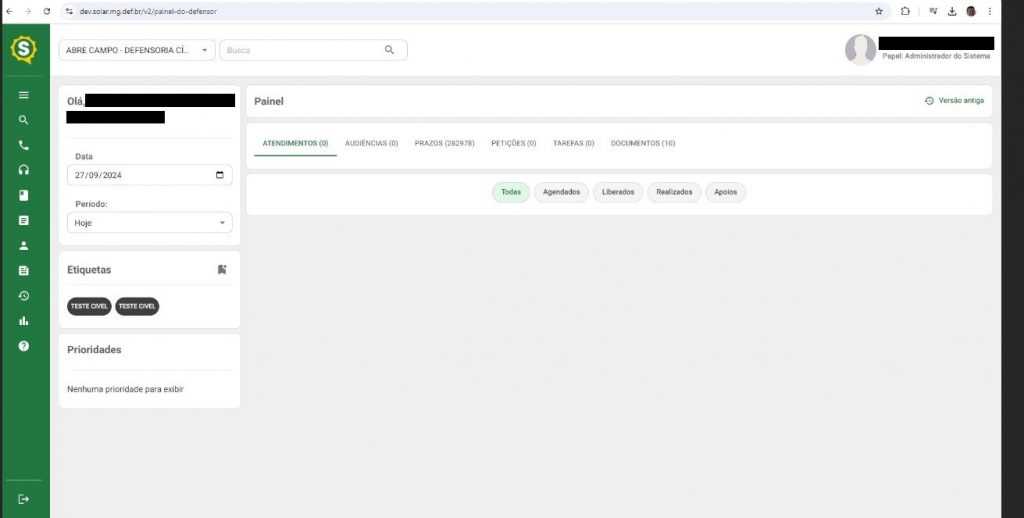The height and width of the screenshot is (518, 1024).
Task: Expand the ABRE CAMPO defensoria dropdown
Action: coord(138,50)
